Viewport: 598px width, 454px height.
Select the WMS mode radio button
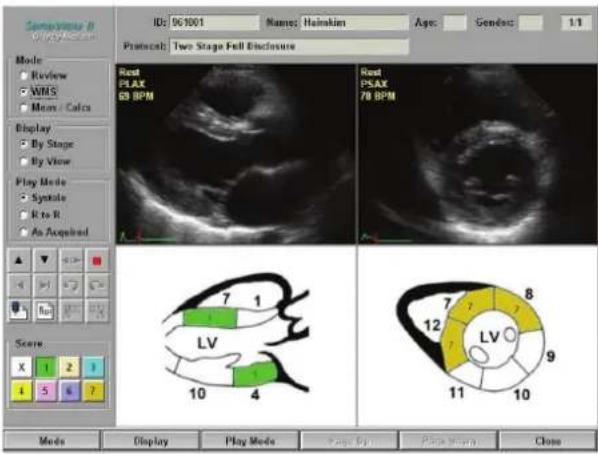[x=24, y=92]
